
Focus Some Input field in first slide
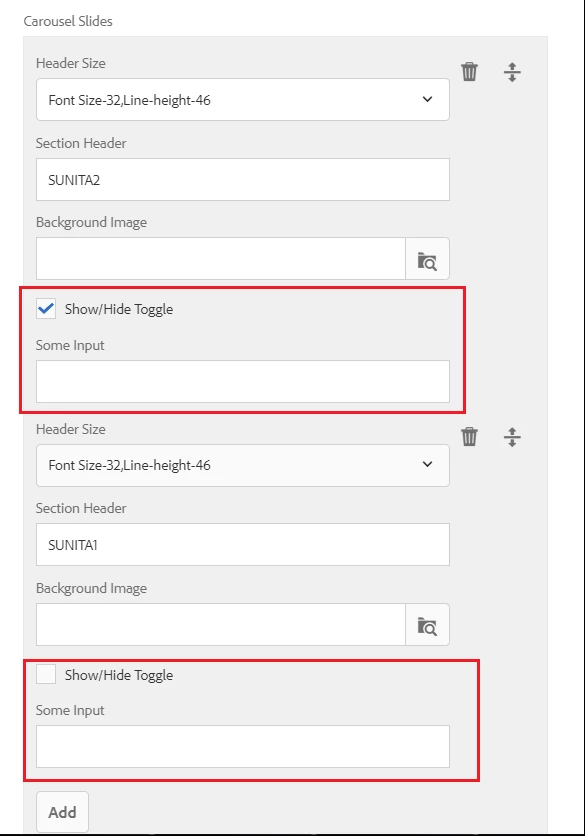coord(243,382)
